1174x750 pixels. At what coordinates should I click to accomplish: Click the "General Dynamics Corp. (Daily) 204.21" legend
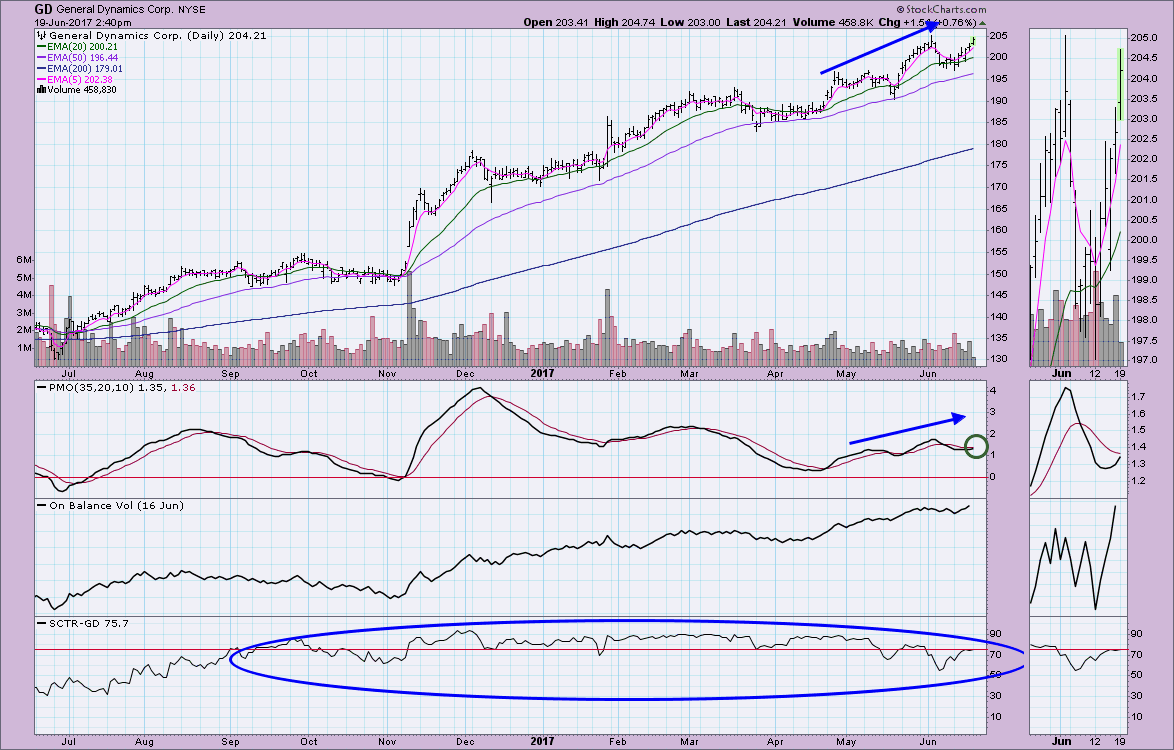[x=158, y=35]
